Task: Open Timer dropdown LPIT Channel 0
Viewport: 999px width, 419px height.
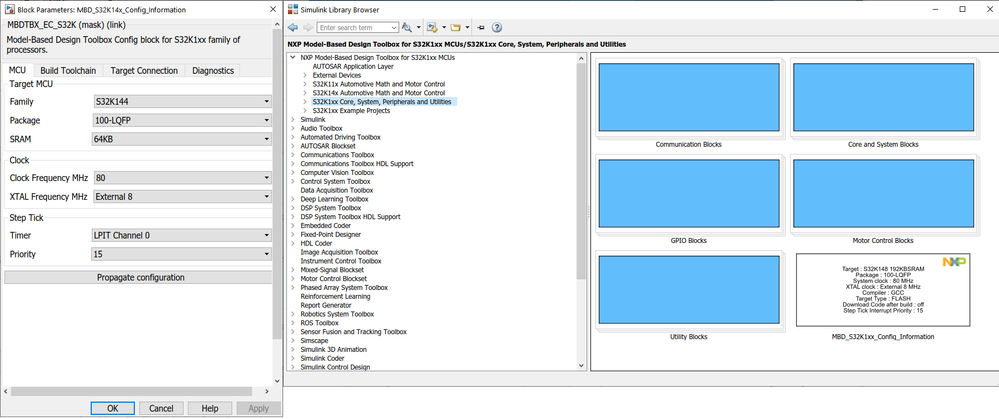Action: [182, 235]
